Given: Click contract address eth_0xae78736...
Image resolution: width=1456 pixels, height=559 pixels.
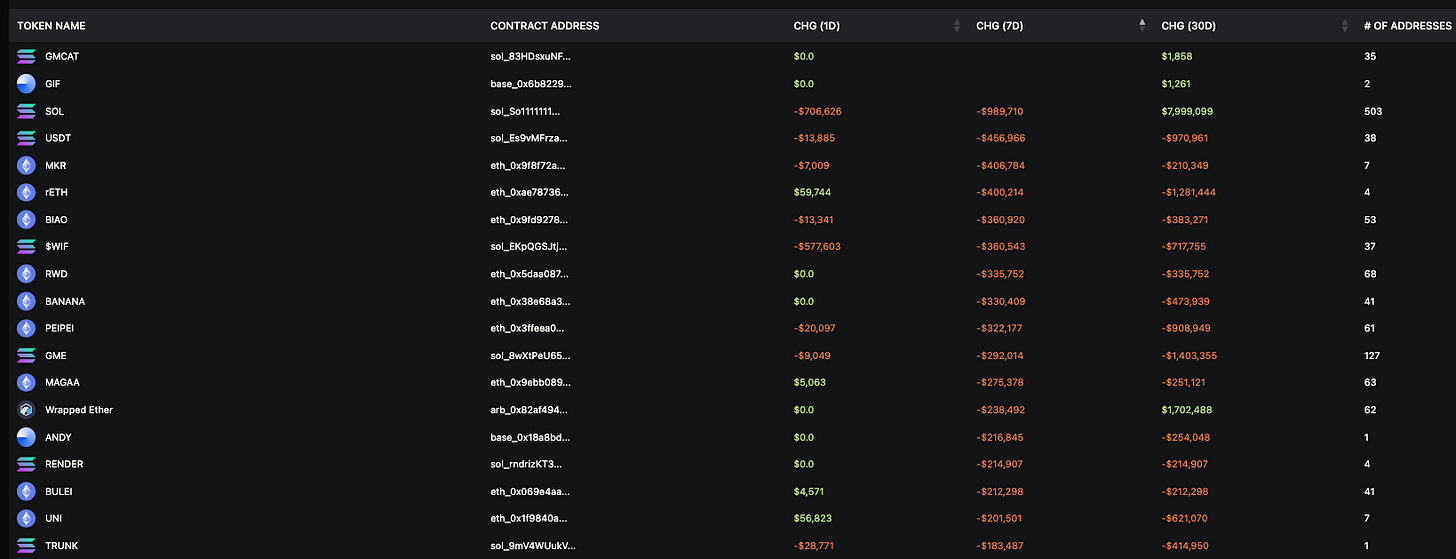Looking at the screenshot, I should [530, 192].
